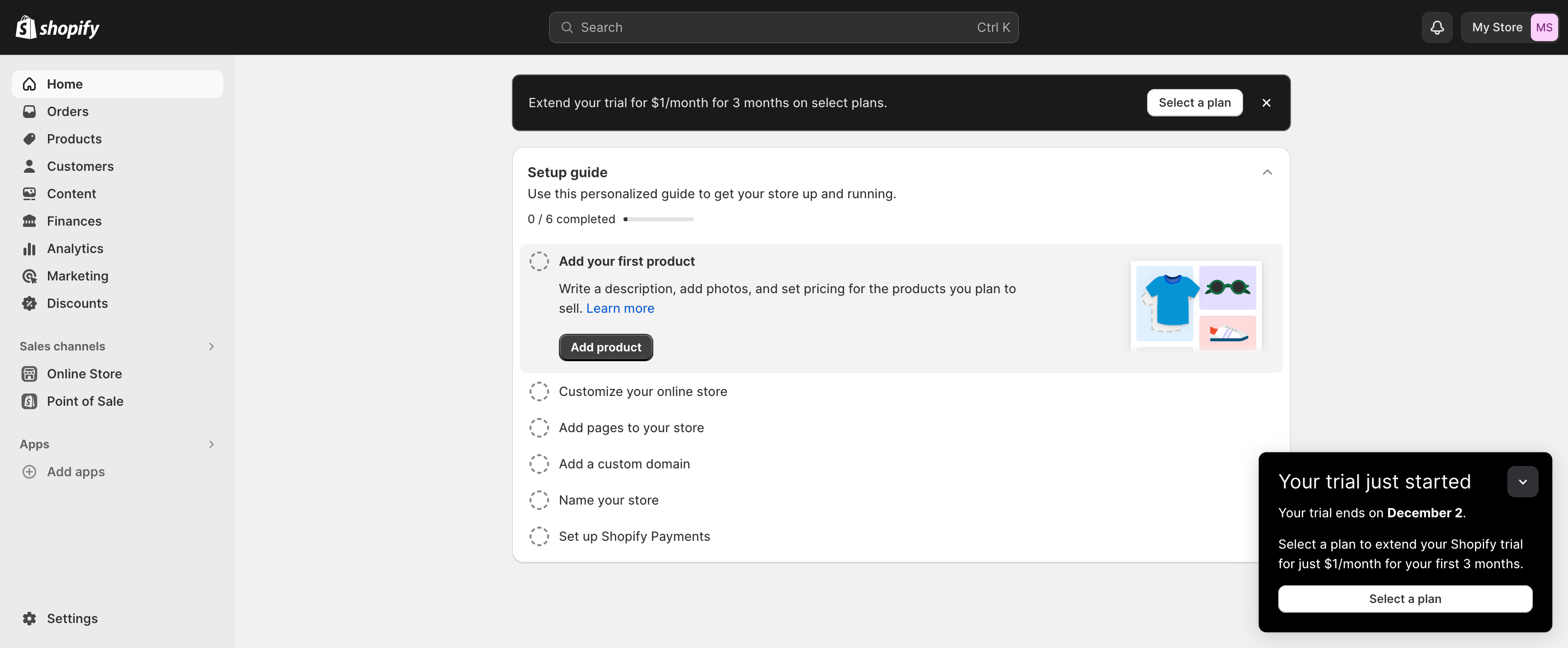
Task: Click the Products tag icon
Action: 30,138
